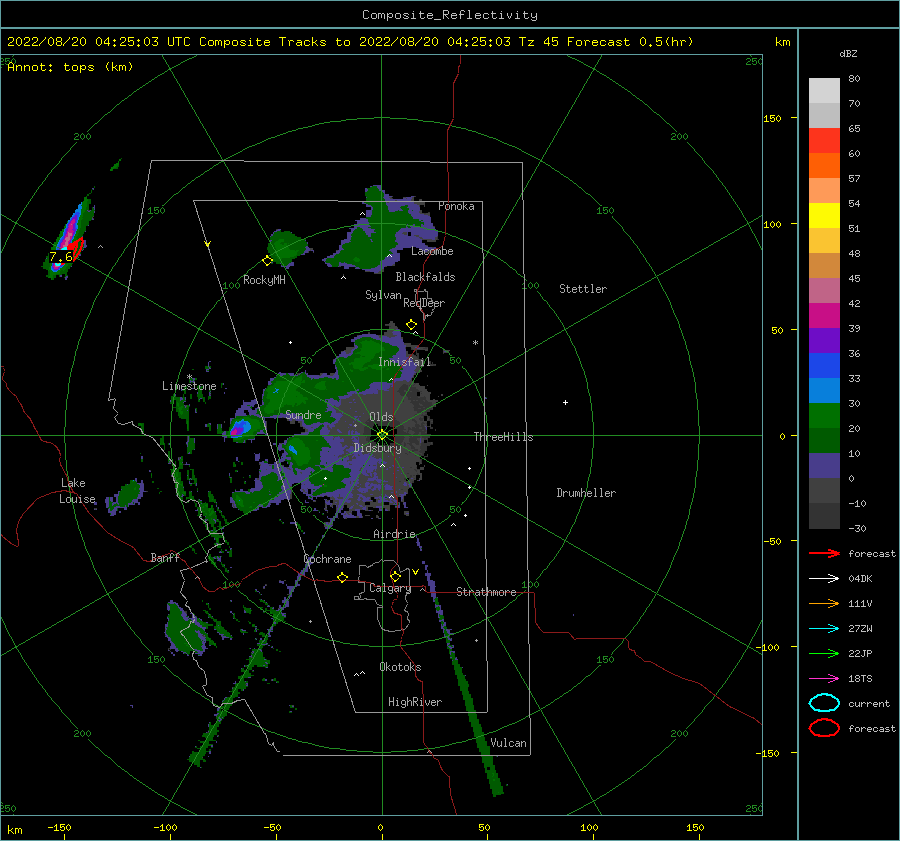The height and width of the screenshot is (841, 900).
Task: Click the 'Annot: tops (km)' annotation text
Action: (x=70, y=67)
